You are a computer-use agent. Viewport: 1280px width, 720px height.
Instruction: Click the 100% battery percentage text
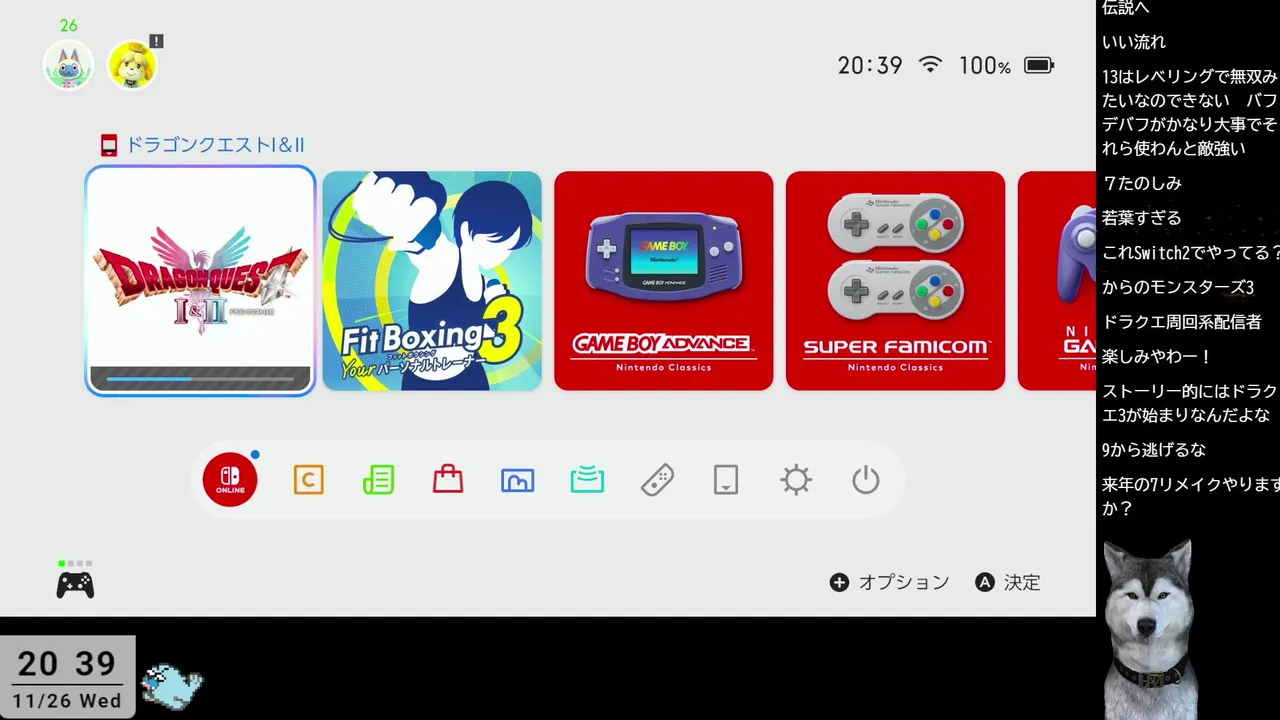pos(985,66)
